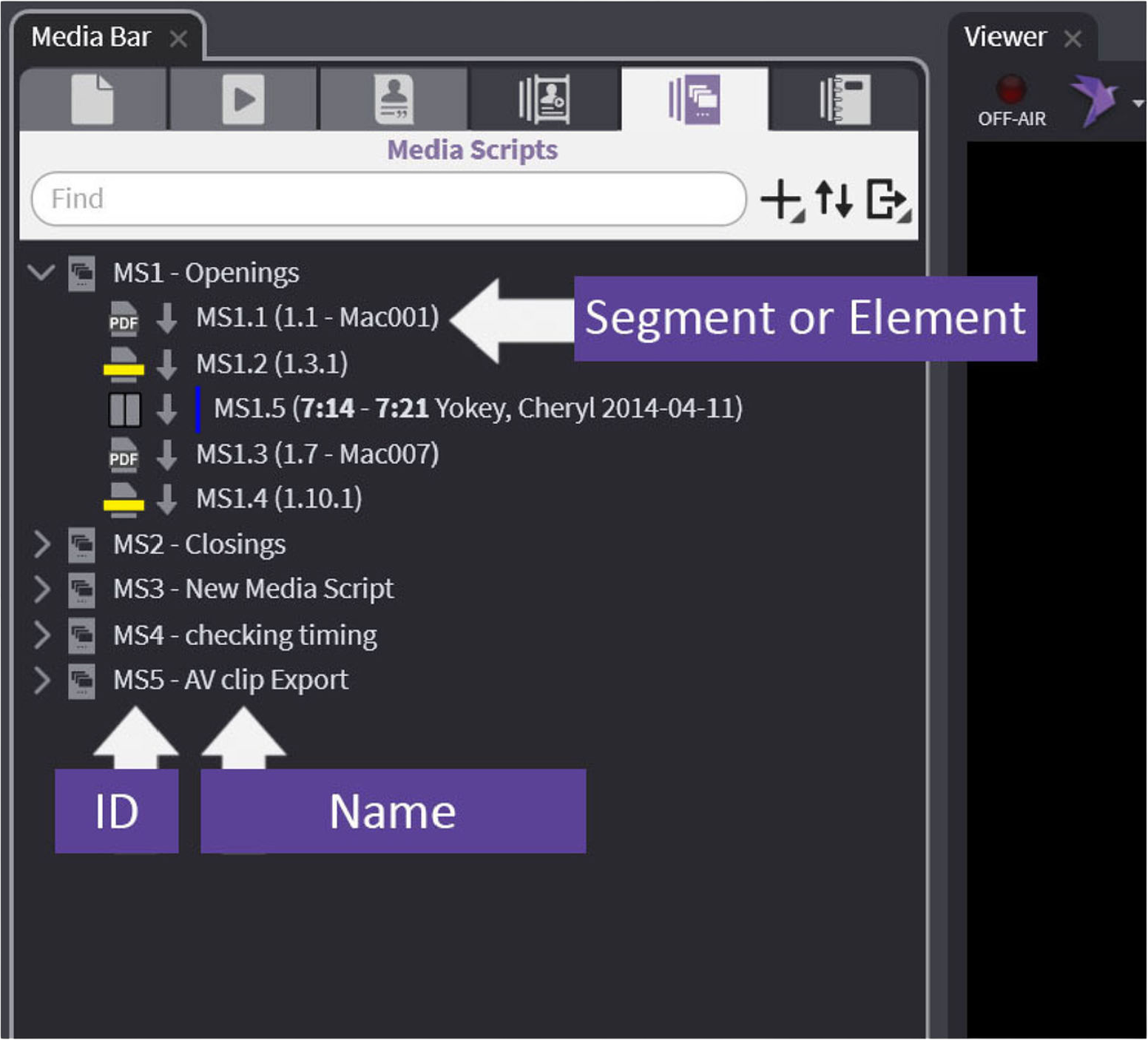
Task: Open the media clips tab icon
Action: (x=243, y=99)
